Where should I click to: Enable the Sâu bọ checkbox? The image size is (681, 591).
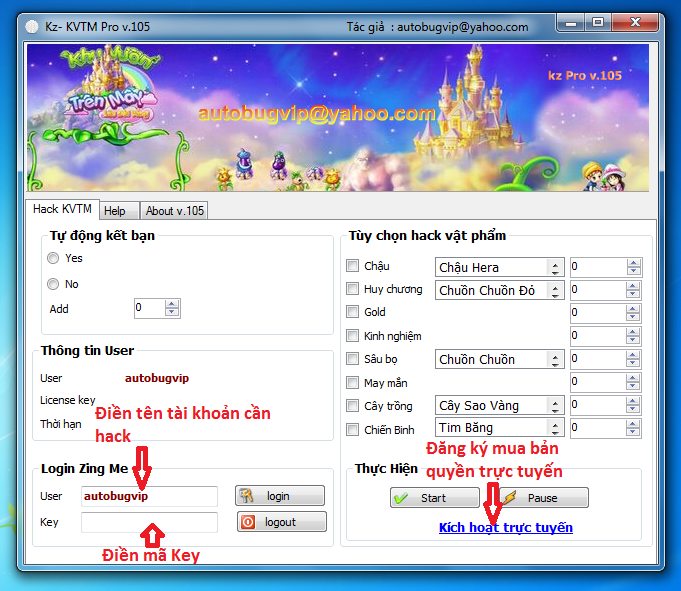[352, 358]
